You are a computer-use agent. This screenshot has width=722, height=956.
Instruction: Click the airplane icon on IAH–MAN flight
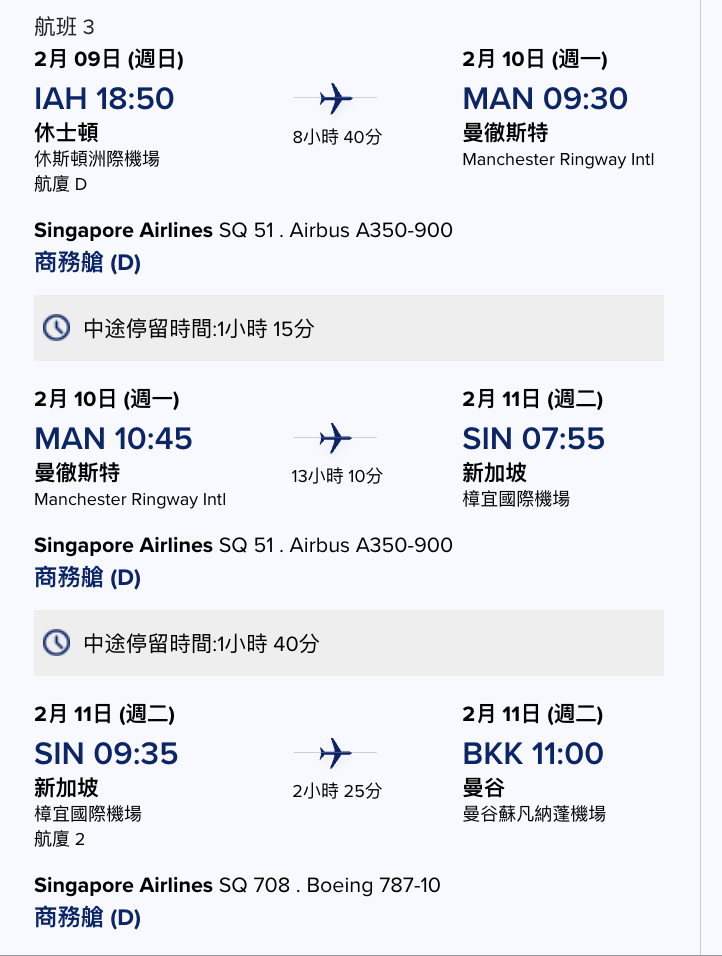335,98
